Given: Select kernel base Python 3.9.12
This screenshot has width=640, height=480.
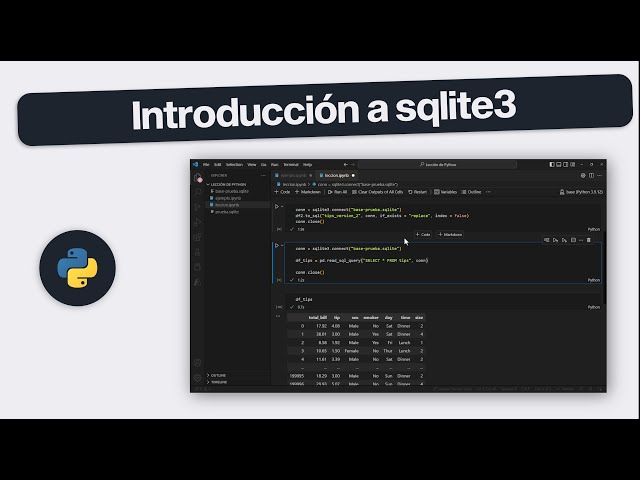Looking at the screenshot, I should pyautogui.click(x=581, y=192).
